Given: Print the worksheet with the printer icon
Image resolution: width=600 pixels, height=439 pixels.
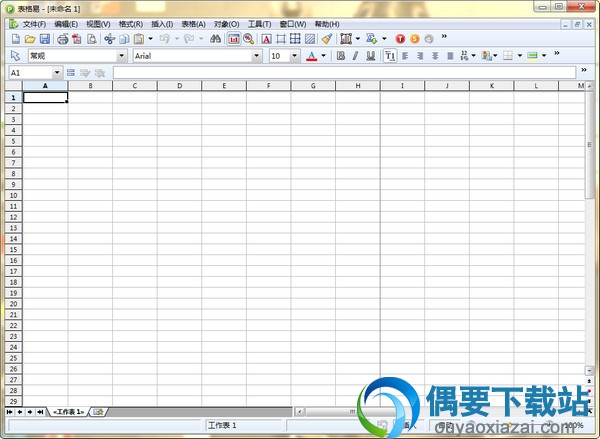Looking at the screenshot, I should [x=63, y=39].
